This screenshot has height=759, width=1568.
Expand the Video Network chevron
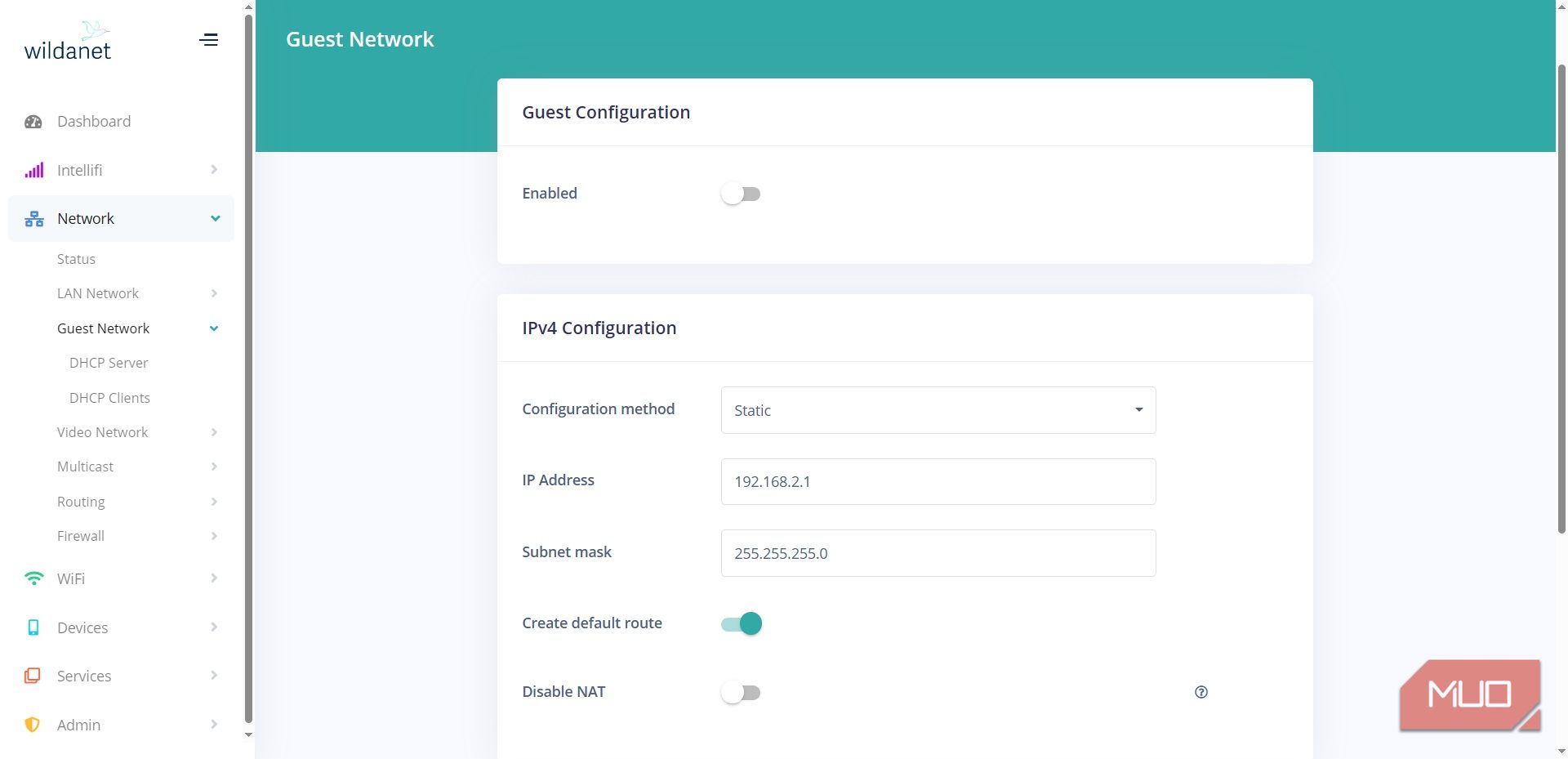[214, 432]
